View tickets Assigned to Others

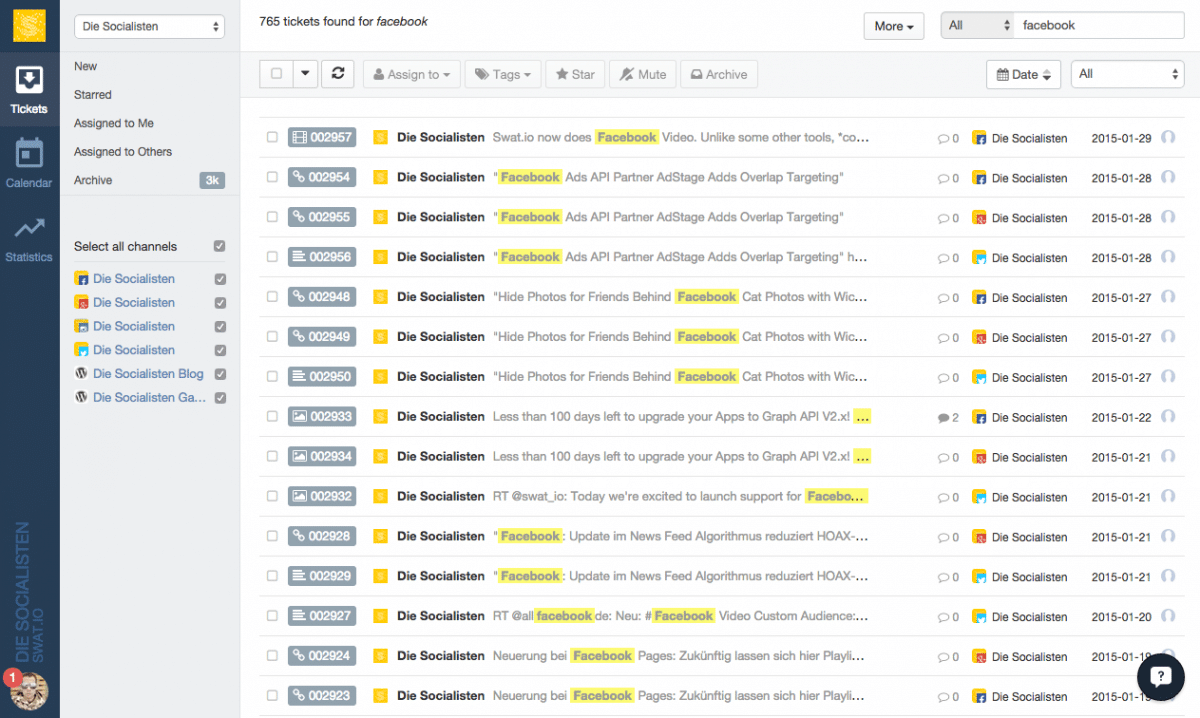click(x=123, y=152)
